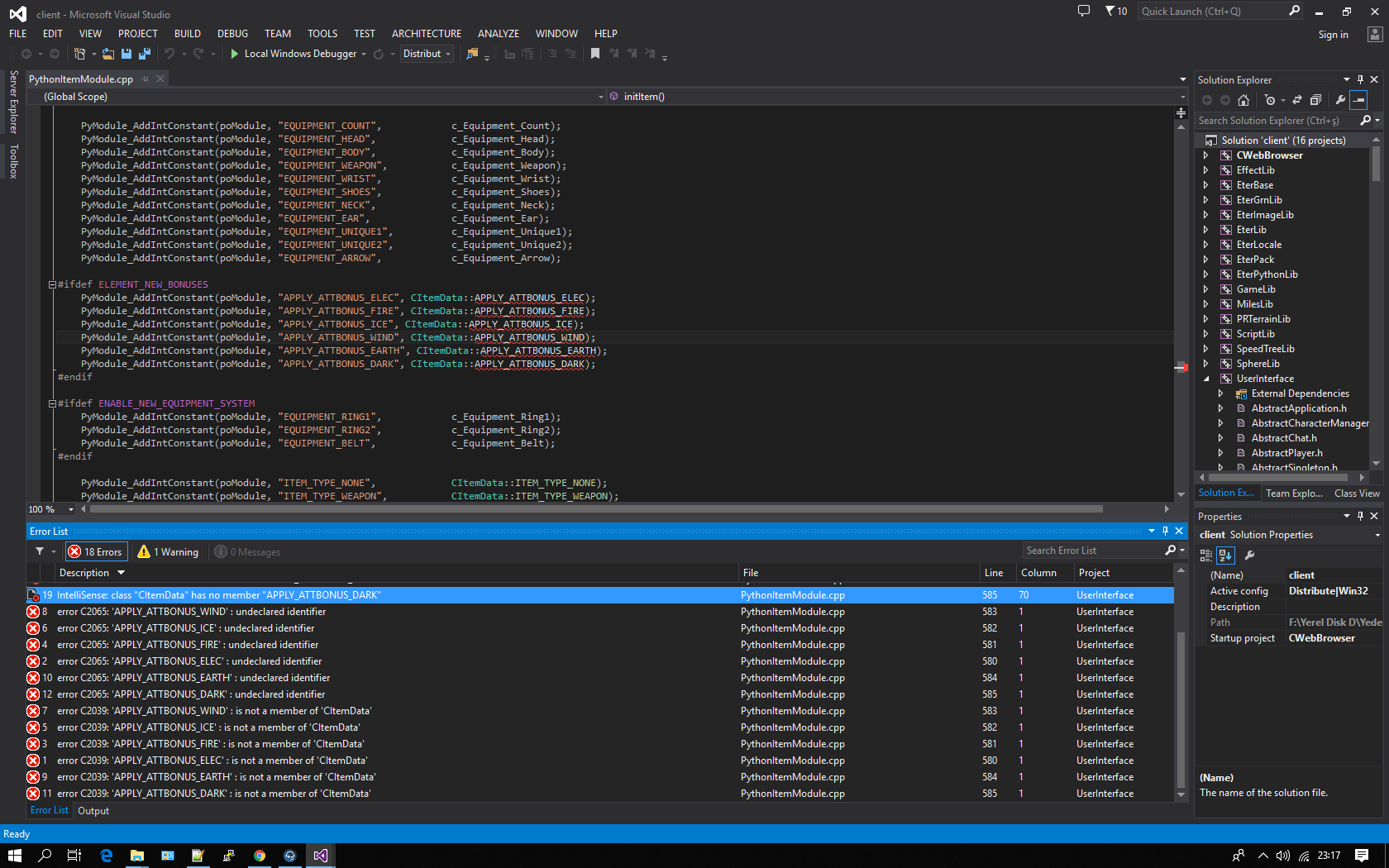Viewport: 1389px width, 868px height.
Task: Switch to the Class View tab
Action: tap(1357, 494)
